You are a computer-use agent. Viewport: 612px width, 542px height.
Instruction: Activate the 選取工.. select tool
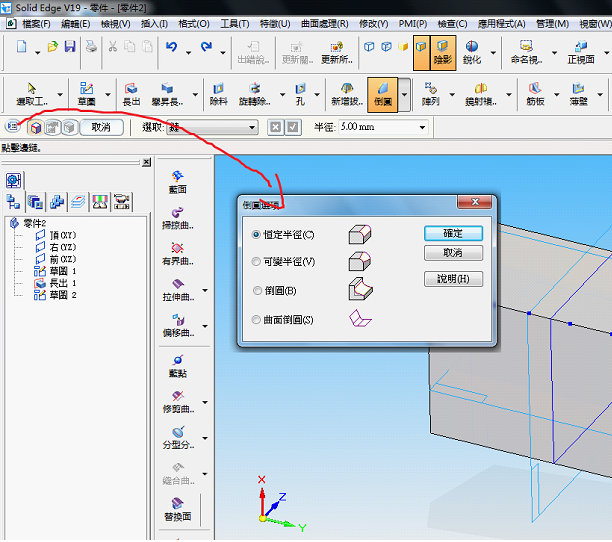click(32, 95)
